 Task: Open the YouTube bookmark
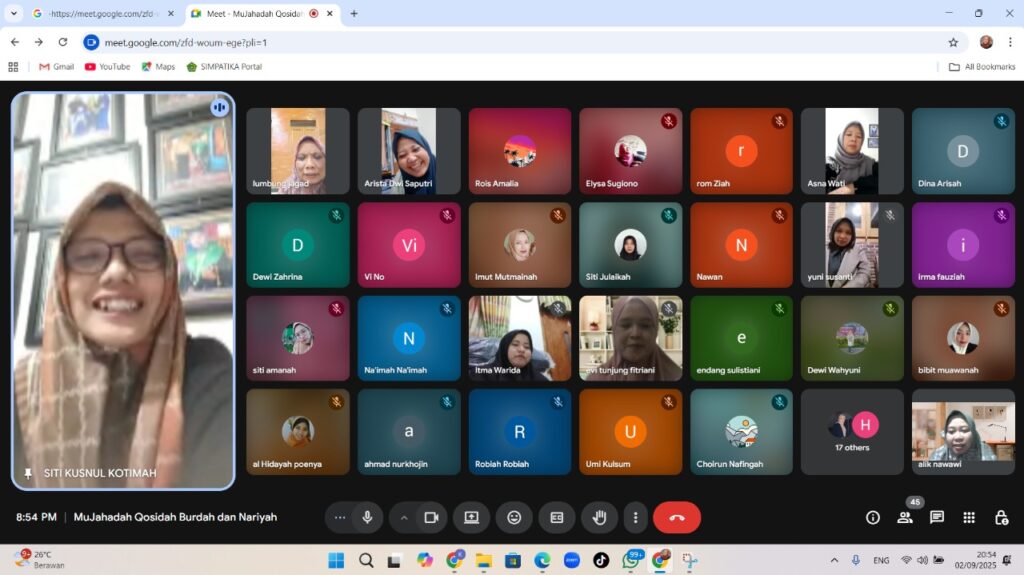pos(107,67)
